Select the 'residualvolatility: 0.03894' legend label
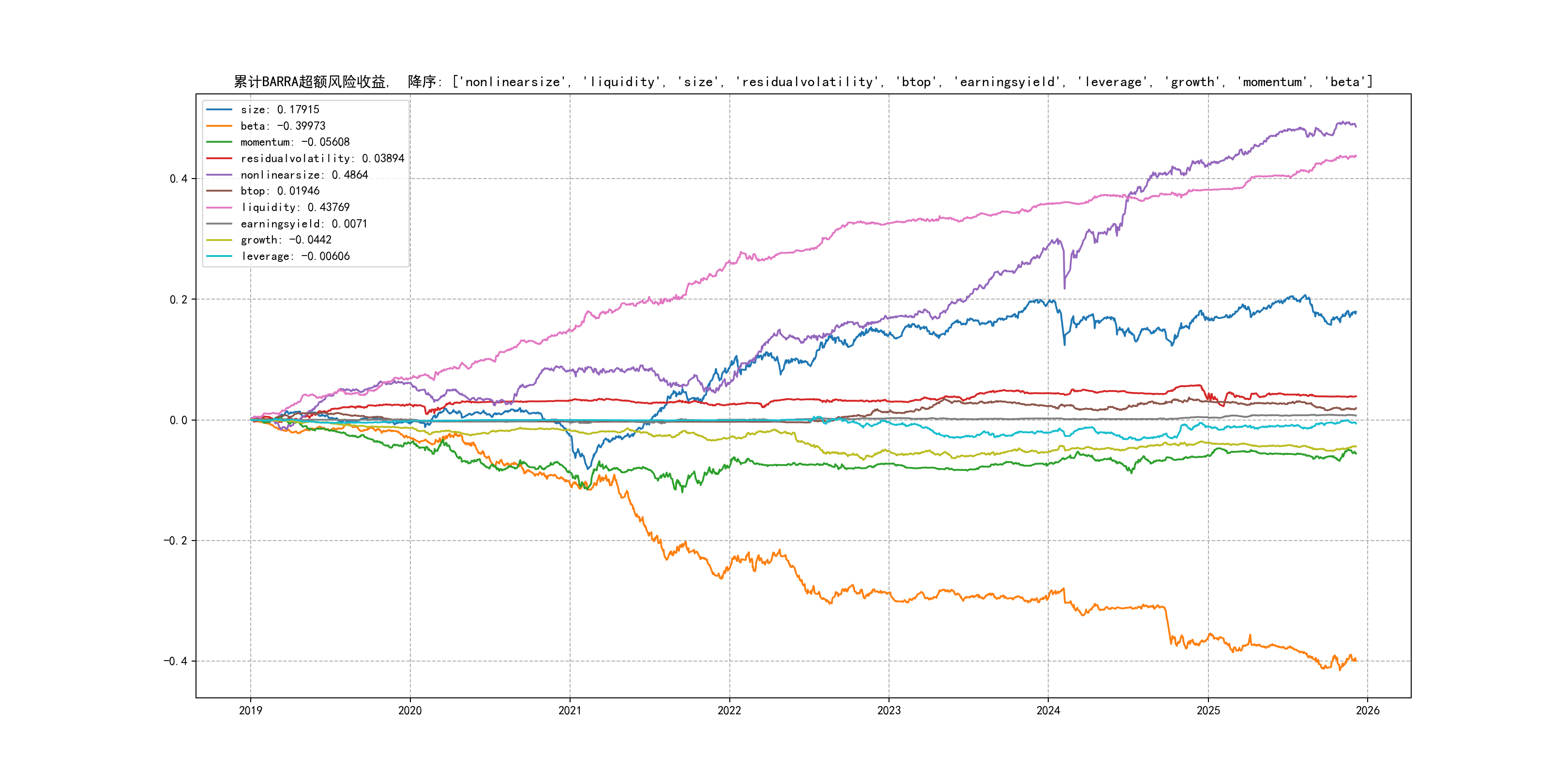Viewport: 1568px width, 784px height. point(322,158)
